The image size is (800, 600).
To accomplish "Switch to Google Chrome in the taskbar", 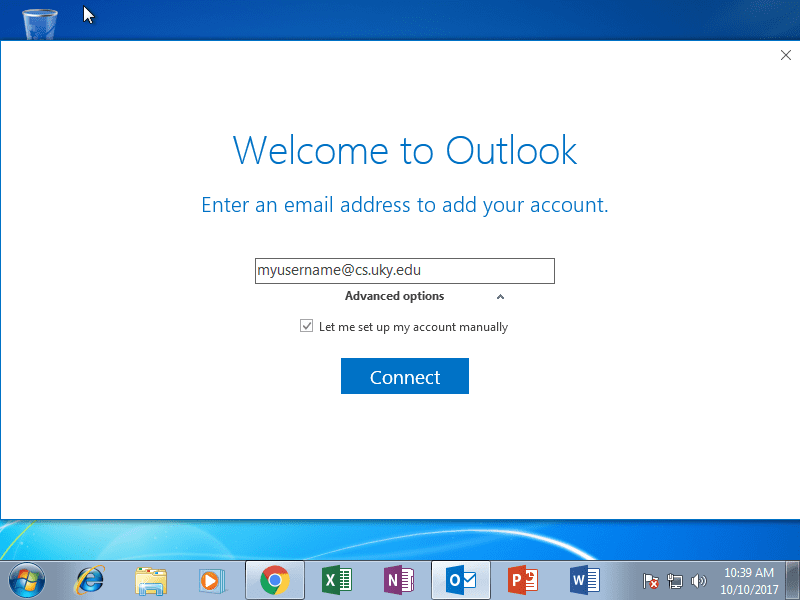I will click(x=274, y=580).
